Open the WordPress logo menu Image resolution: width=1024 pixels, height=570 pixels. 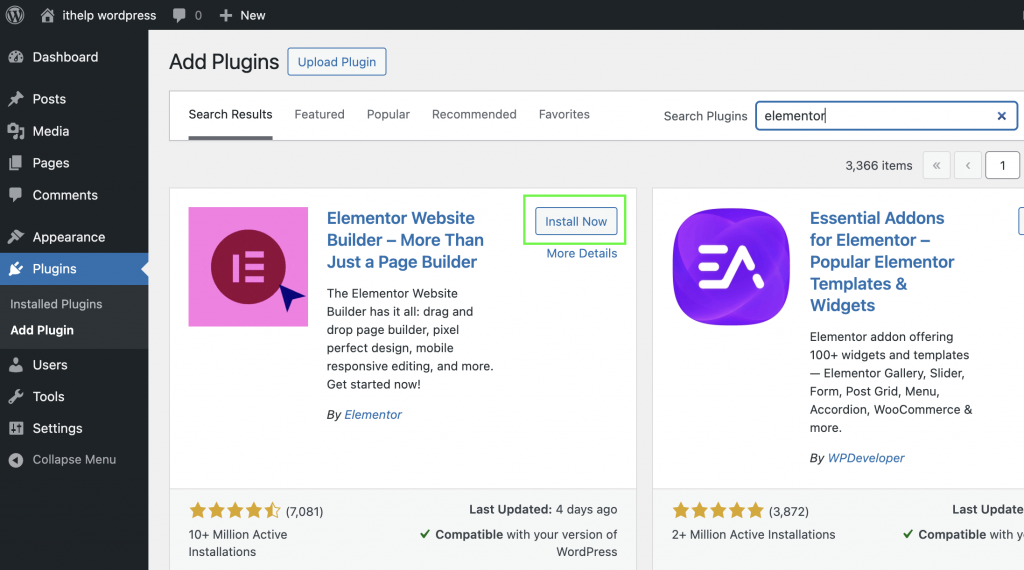coord(15,14)
